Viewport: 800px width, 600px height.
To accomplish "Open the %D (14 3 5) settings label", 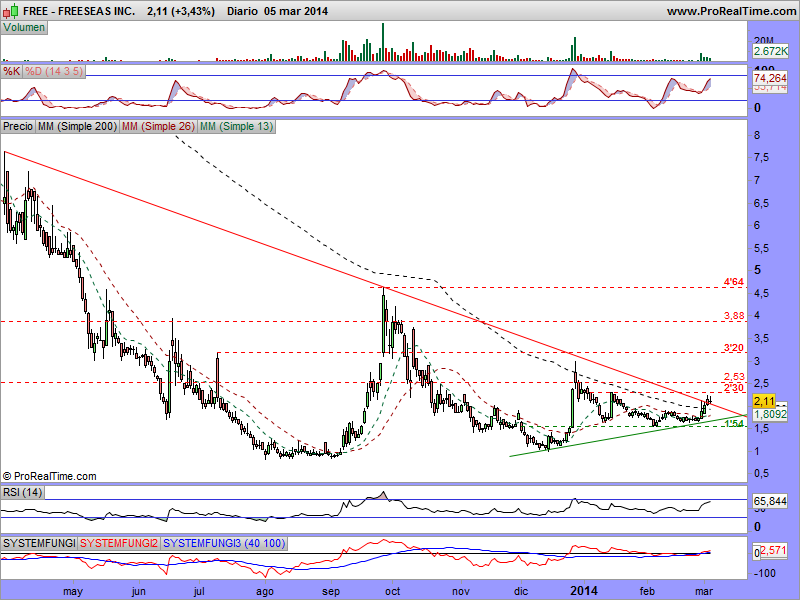I will 54,71.
